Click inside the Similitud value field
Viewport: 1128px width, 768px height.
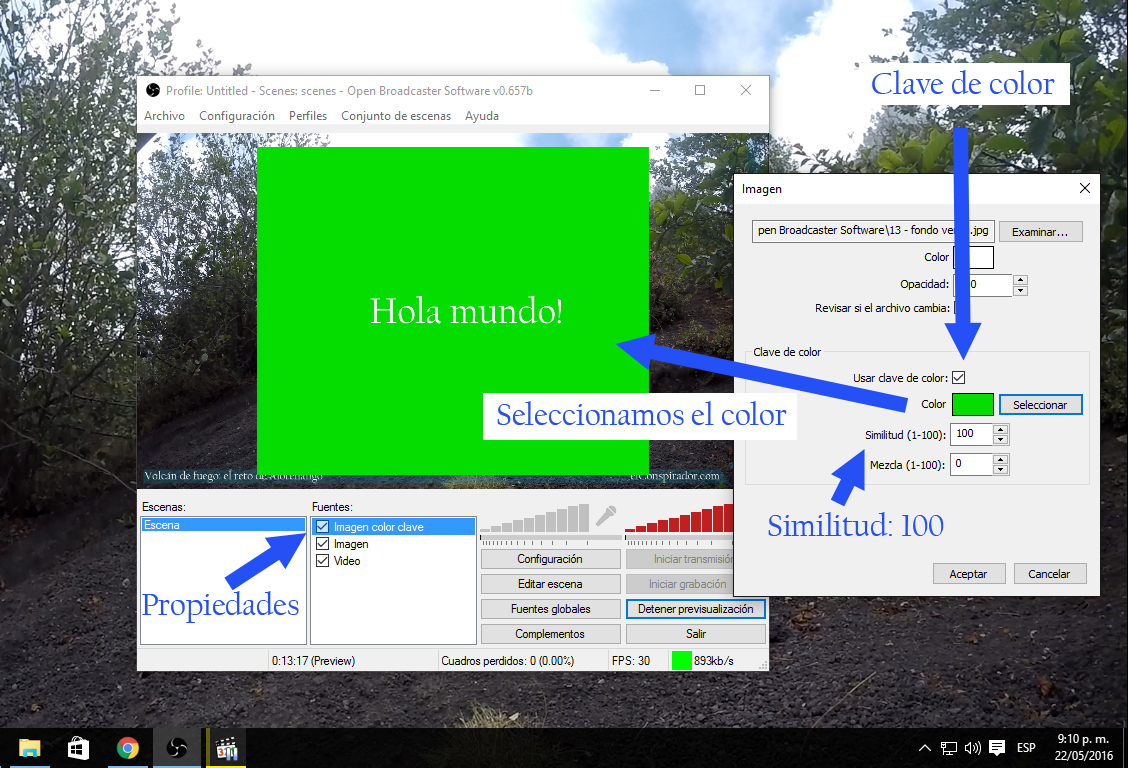tap(970, 434)
